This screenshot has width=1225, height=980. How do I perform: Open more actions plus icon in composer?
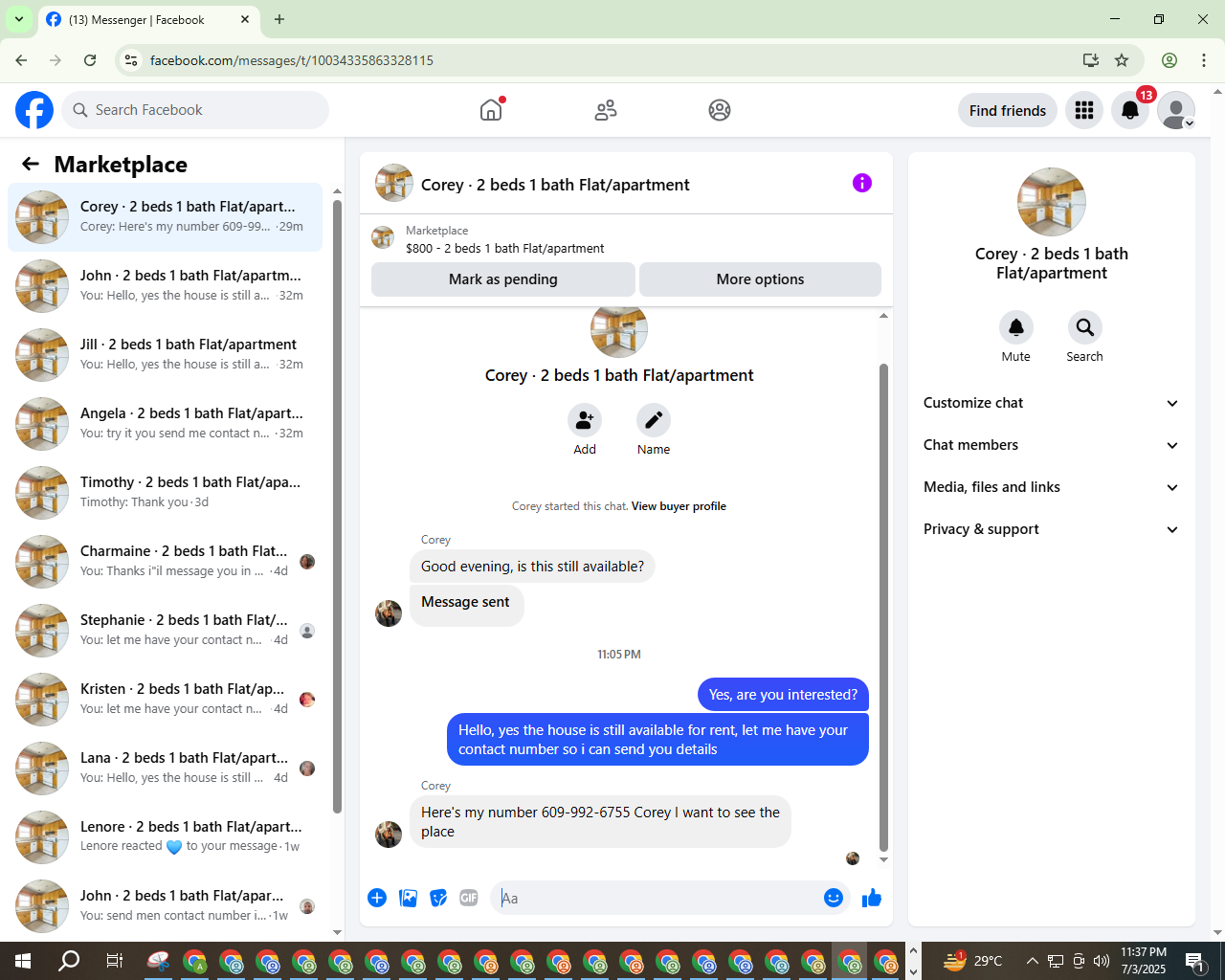[x=377, y=898]
